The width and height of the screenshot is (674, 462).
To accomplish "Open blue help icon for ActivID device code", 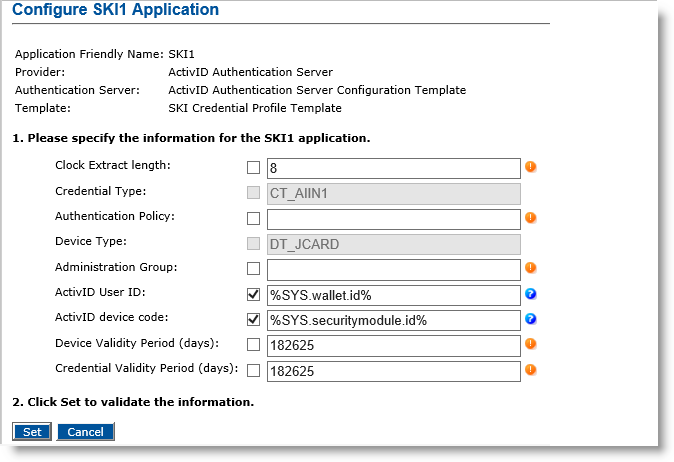I will click(x=531, y=320).
